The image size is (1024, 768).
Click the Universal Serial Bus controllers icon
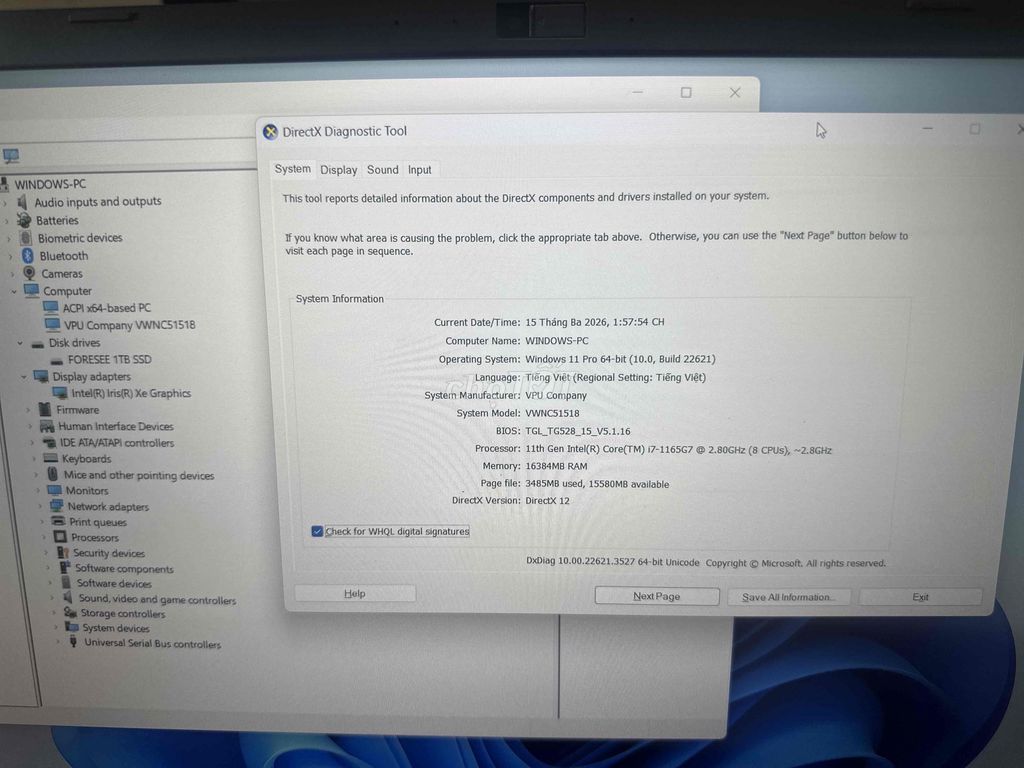73,643
